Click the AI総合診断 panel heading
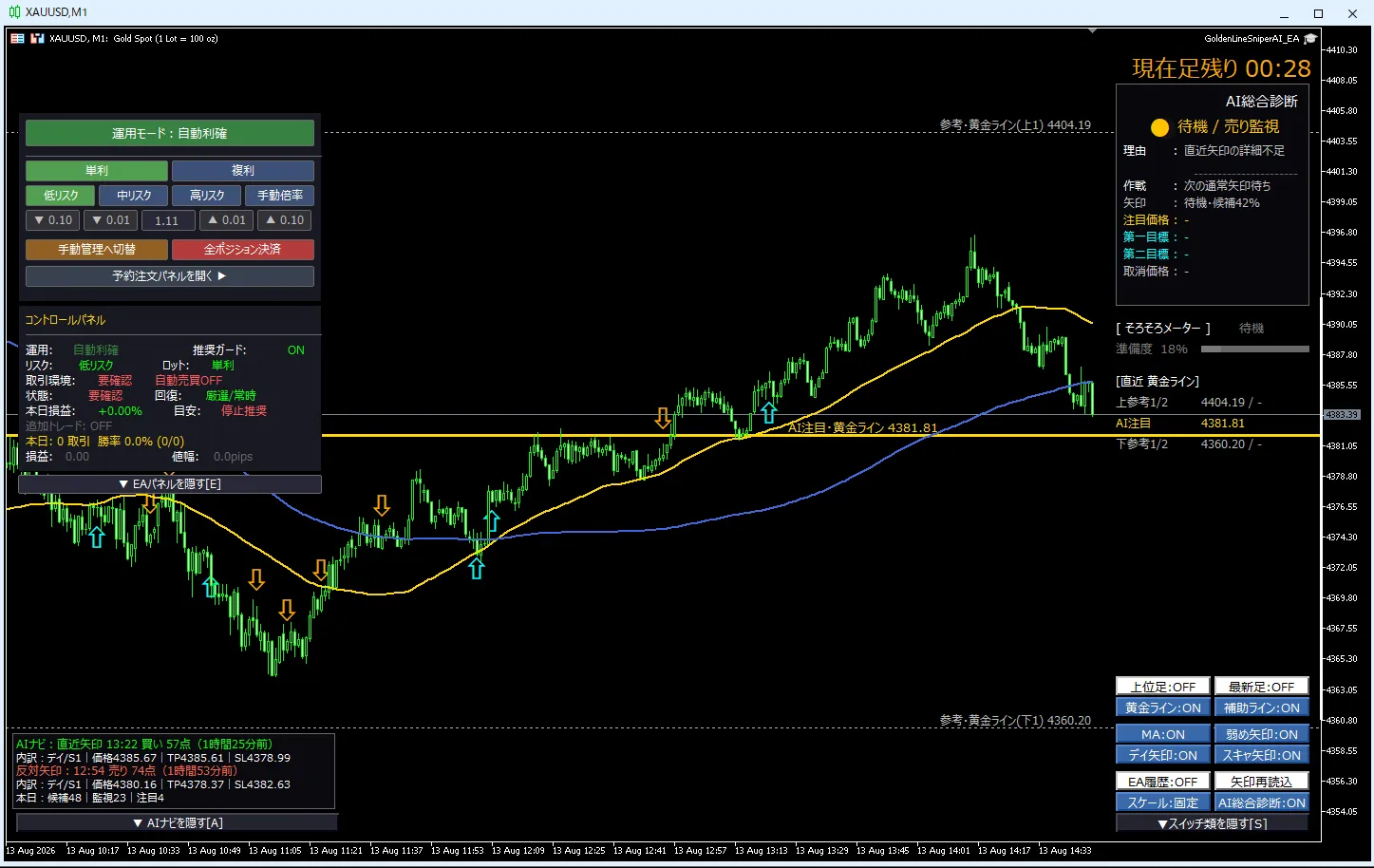Screen dimensions: 1374x868 click(1261, 102)
